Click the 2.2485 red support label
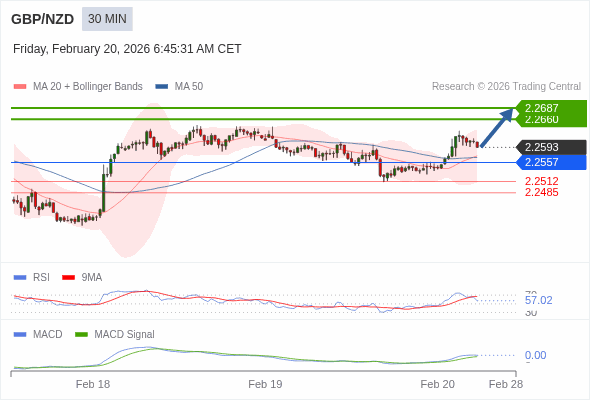 point(541,192)
